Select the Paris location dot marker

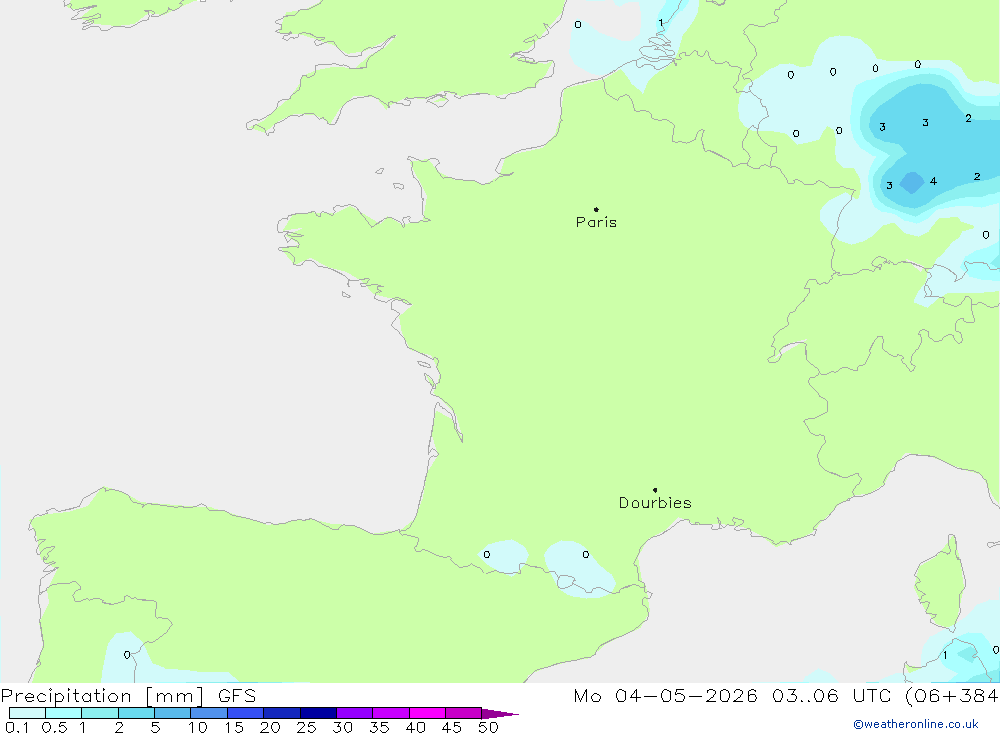[596, 209]
